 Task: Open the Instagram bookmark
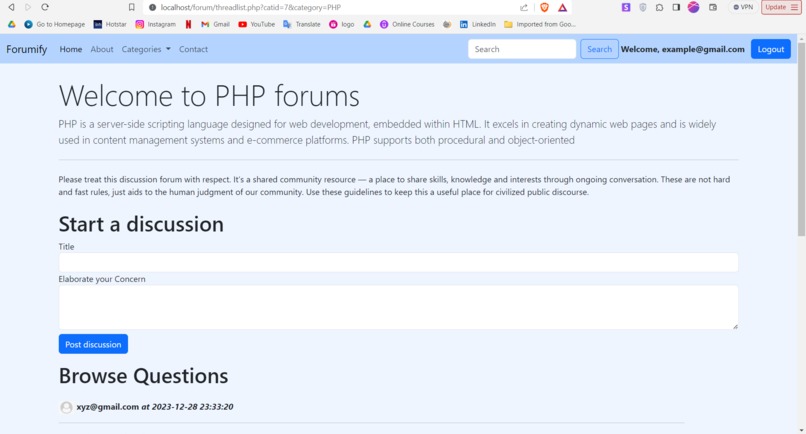[155, 24]
